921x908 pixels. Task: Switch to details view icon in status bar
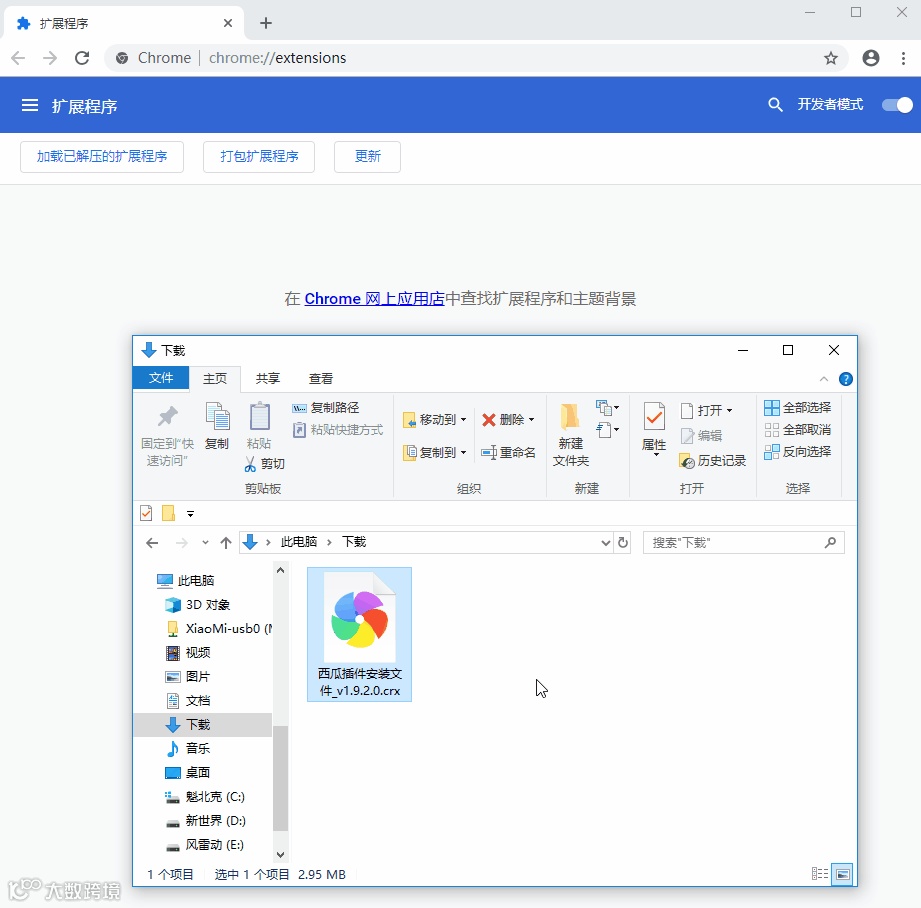(819, 875)
